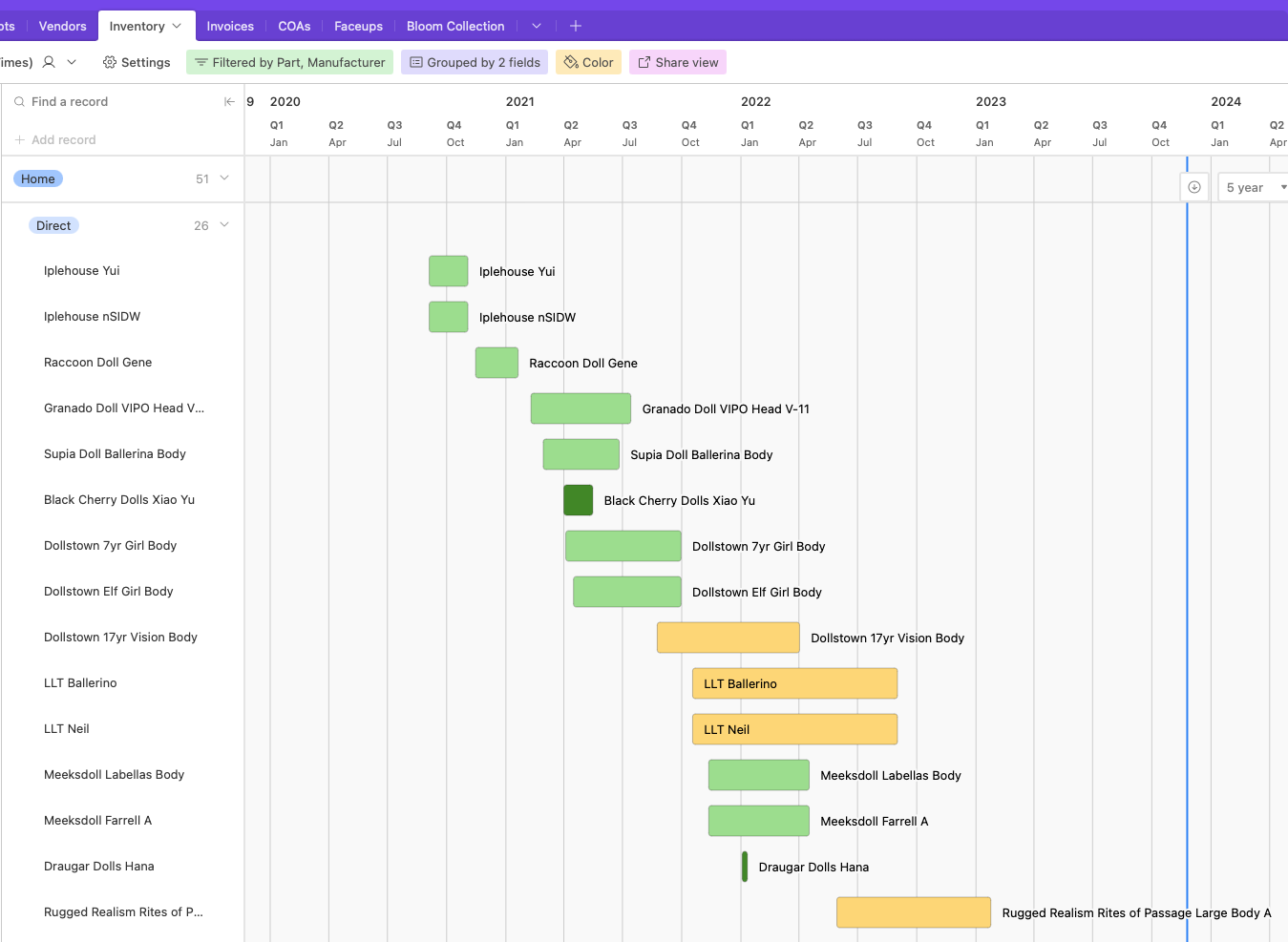Screen dimensions: 1288x942
Task: Collapse the Direct group
Action: click(224, 225)
